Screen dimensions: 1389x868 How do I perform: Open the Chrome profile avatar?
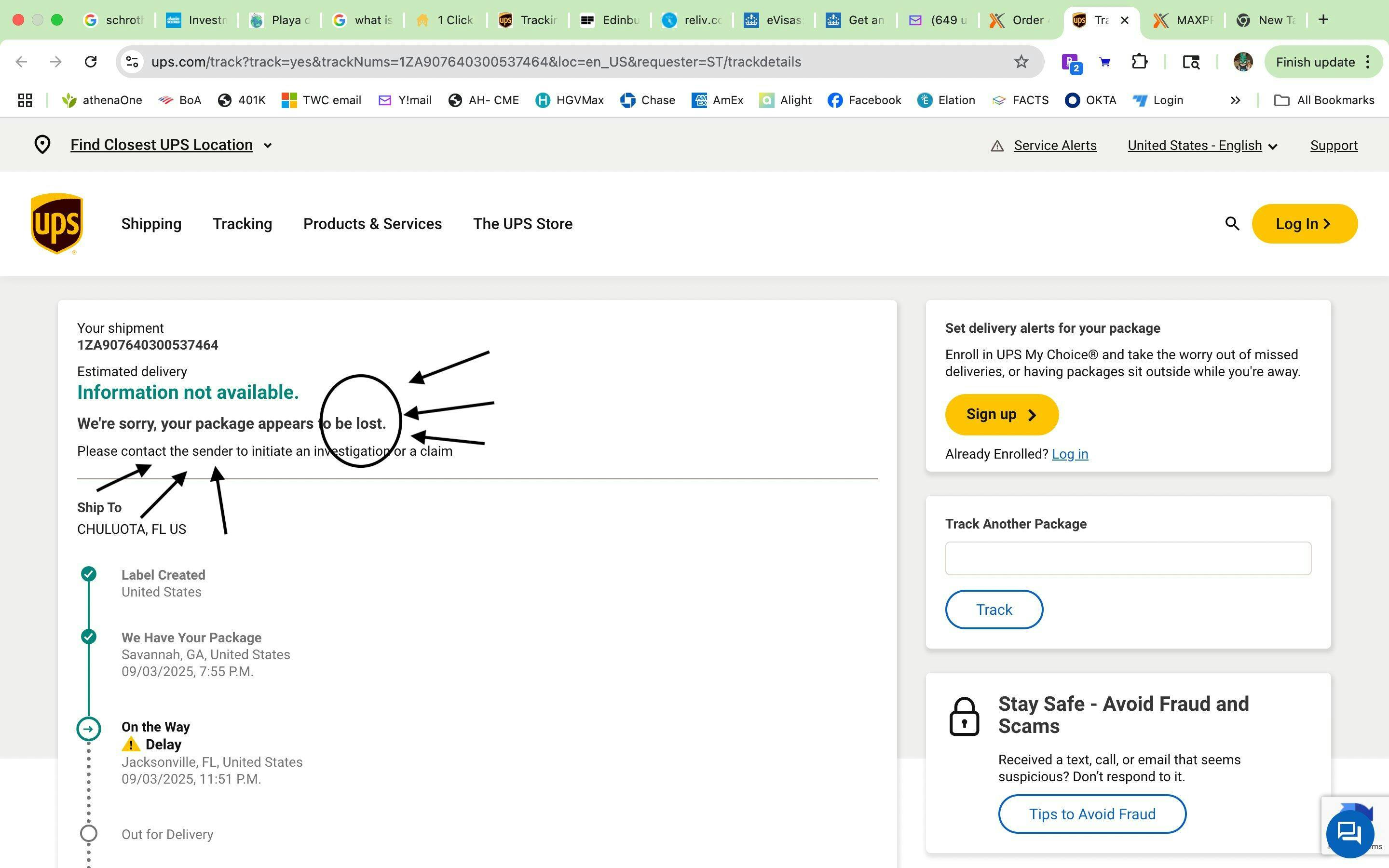tap(1243, 61)
